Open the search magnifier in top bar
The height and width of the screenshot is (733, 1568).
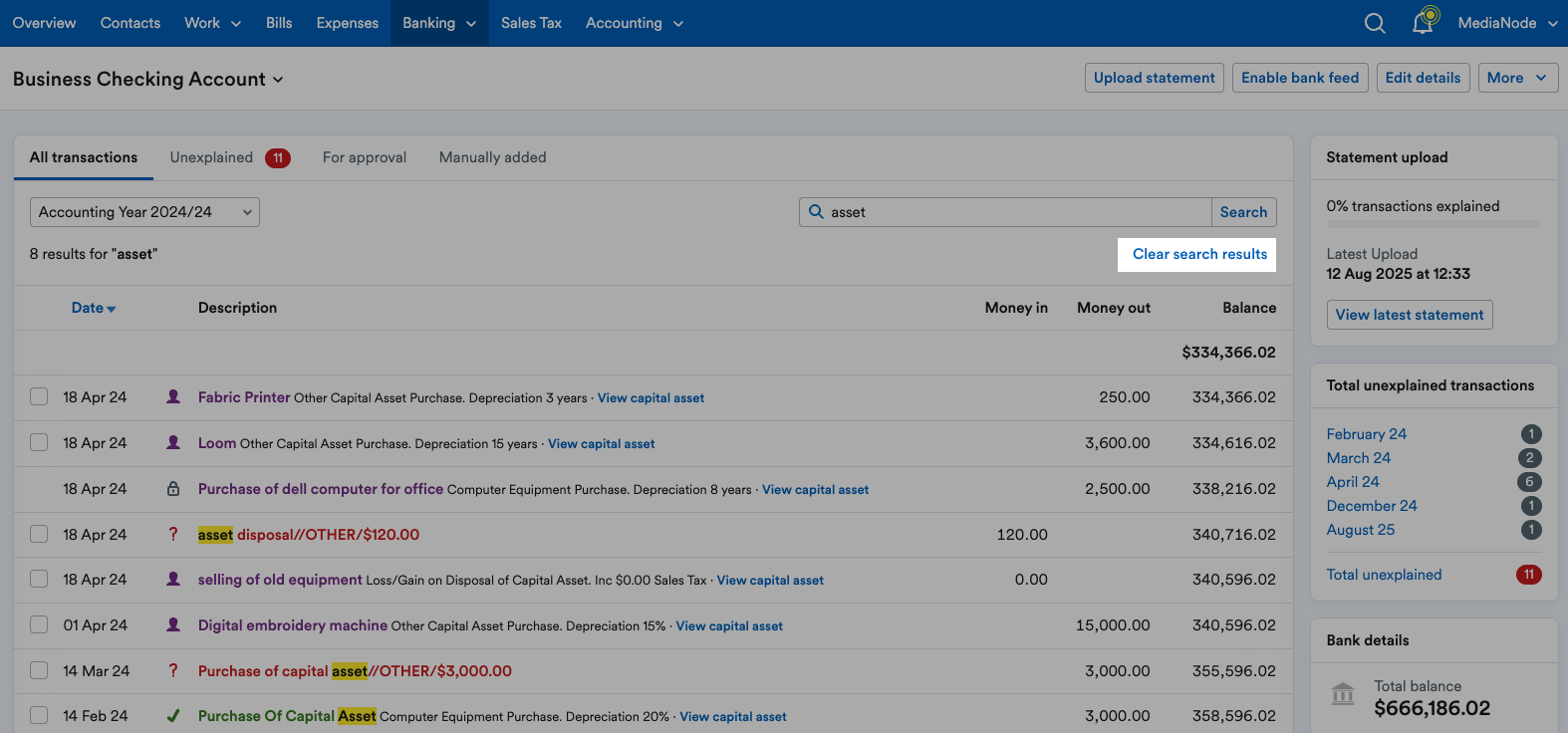point(1375,23)
